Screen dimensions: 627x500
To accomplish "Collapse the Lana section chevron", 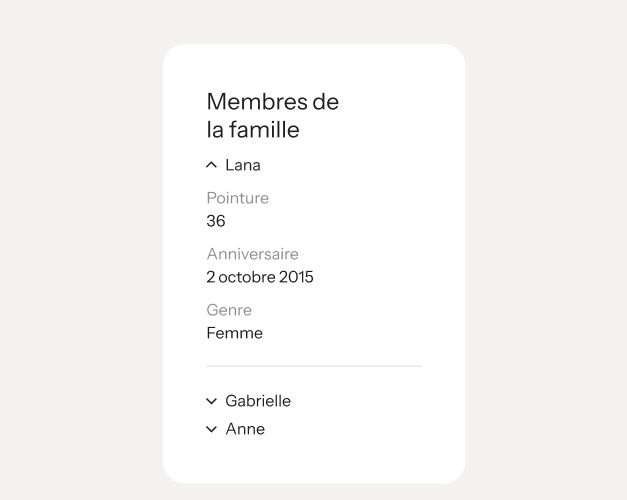I will [x=211, y=165].
